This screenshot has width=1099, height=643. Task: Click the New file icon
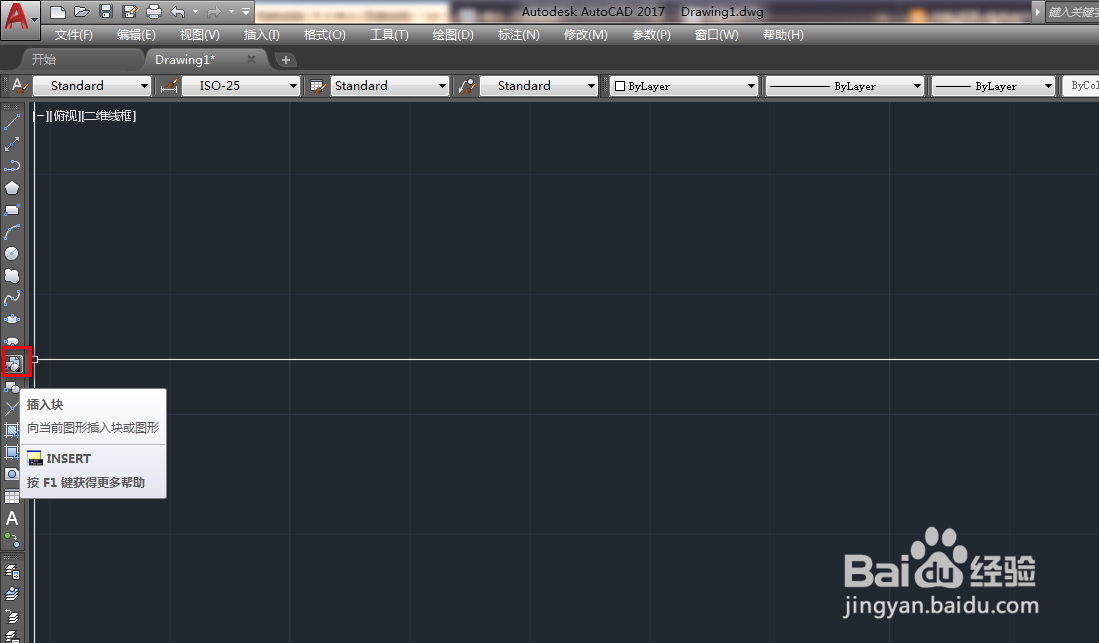pyautogui.click(x=58, y=12)
